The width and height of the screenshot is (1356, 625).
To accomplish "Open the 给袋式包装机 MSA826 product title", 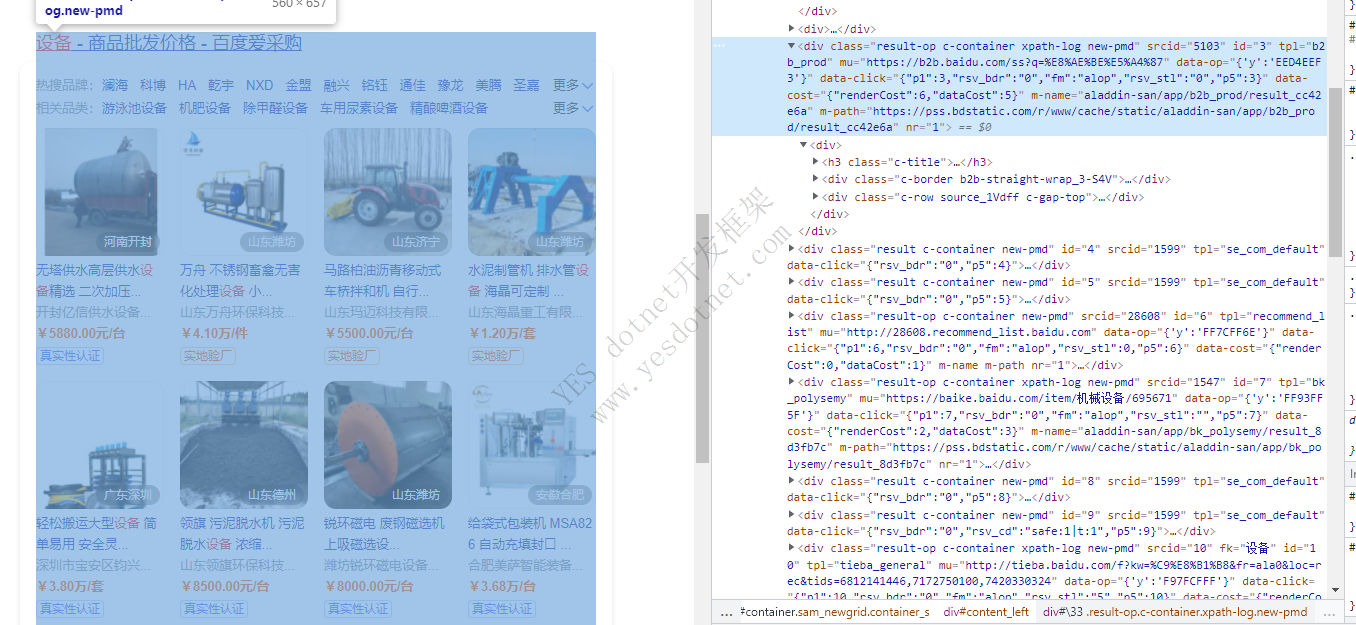I will 530,533.
